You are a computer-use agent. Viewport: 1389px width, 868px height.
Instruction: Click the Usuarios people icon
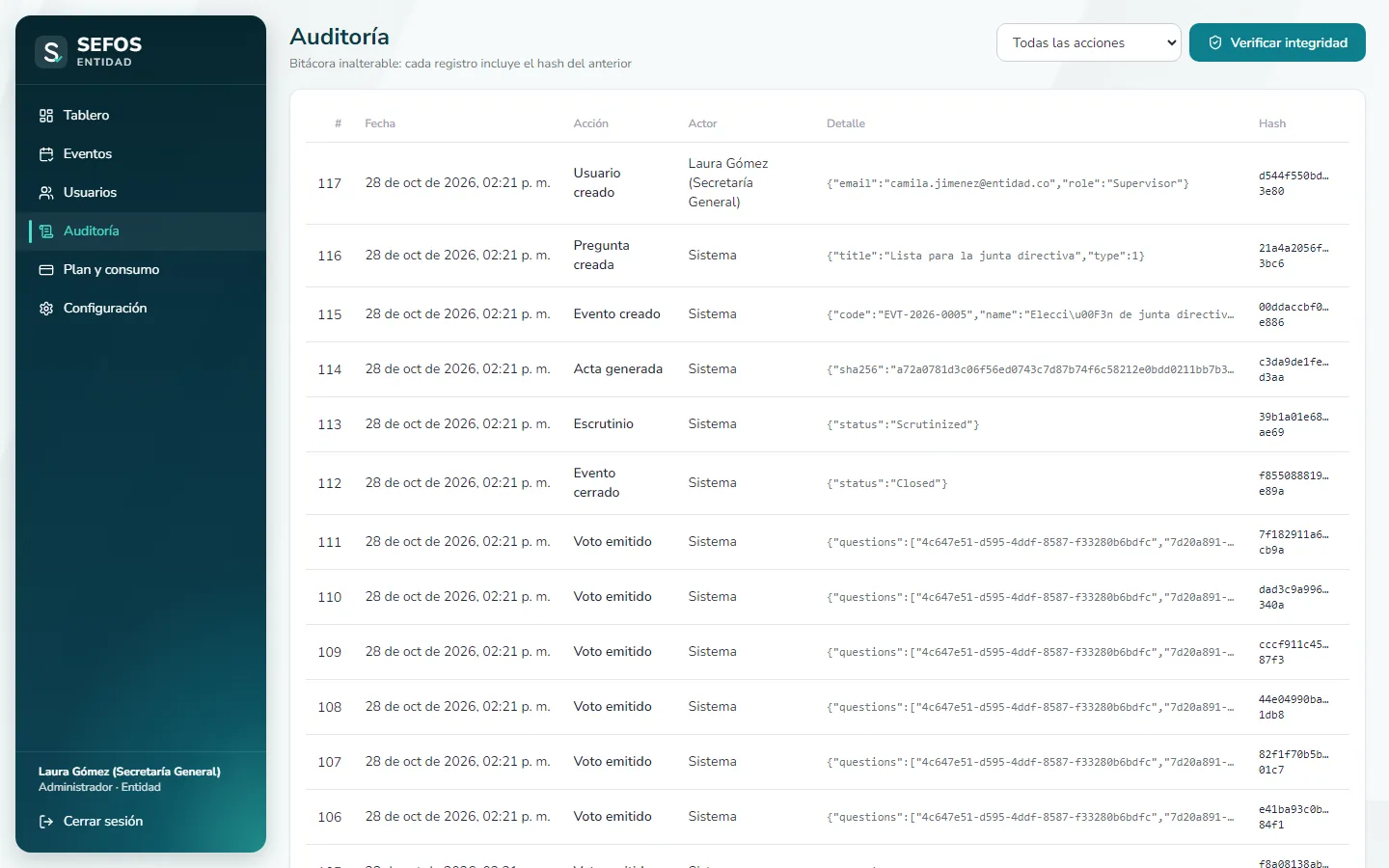[x=46, y=193]
